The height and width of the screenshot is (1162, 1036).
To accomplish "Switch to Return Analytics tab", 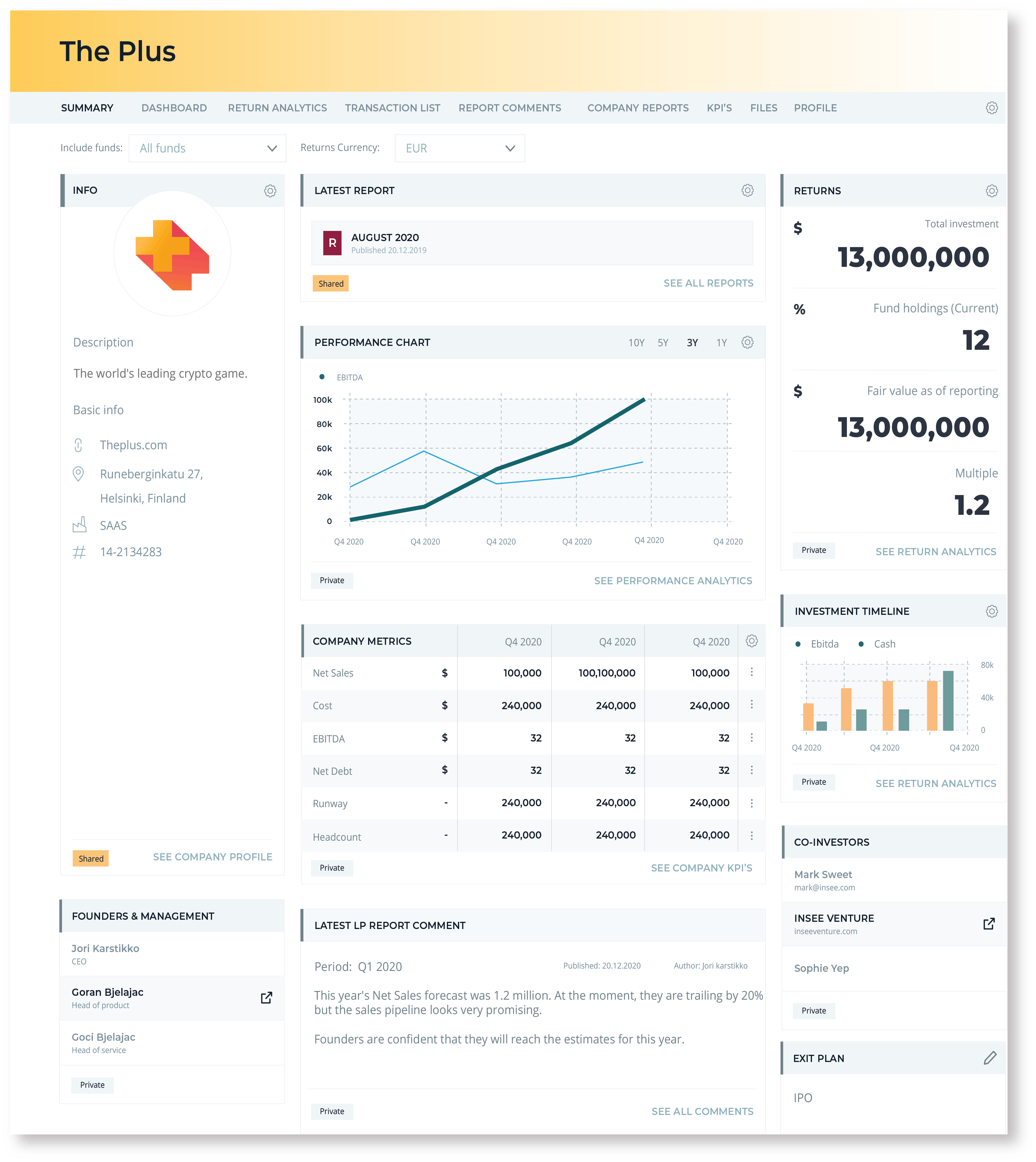I will [277, 108].
